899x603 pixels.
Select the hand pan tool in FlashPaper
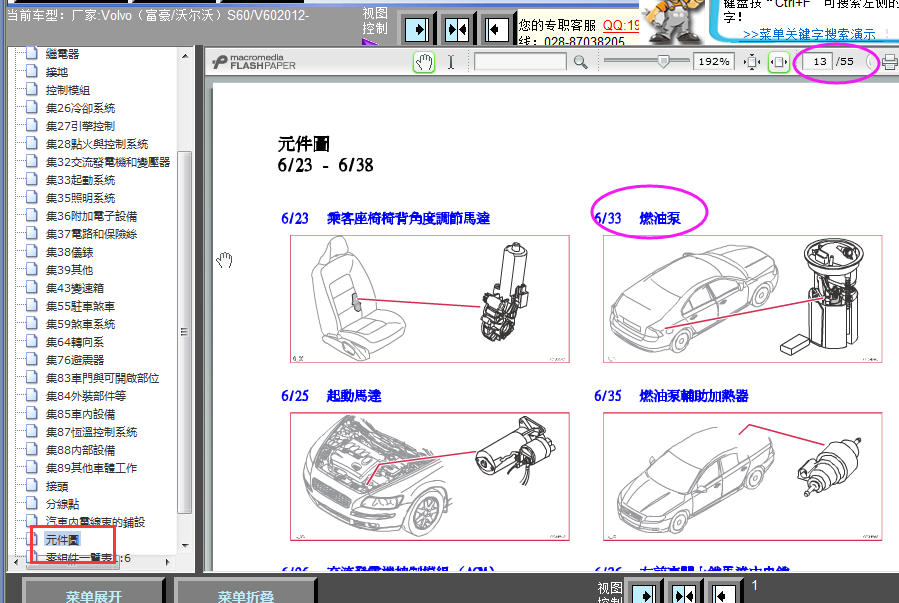pos(424,62)
